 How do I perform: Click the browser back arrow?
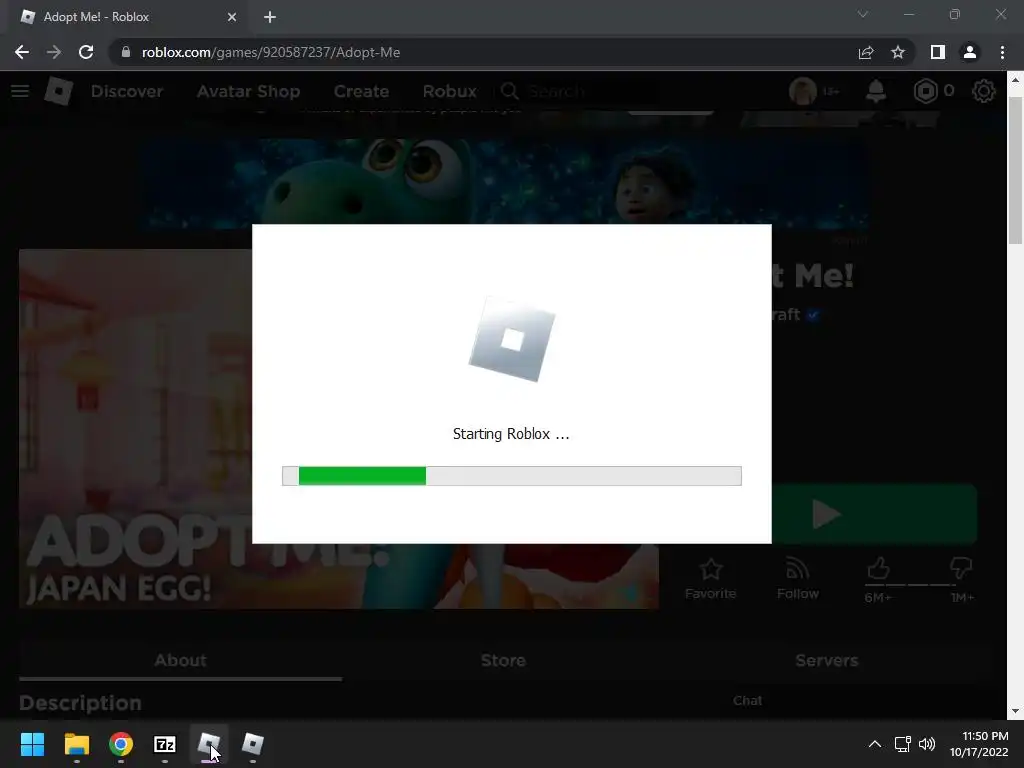point(22,52)
